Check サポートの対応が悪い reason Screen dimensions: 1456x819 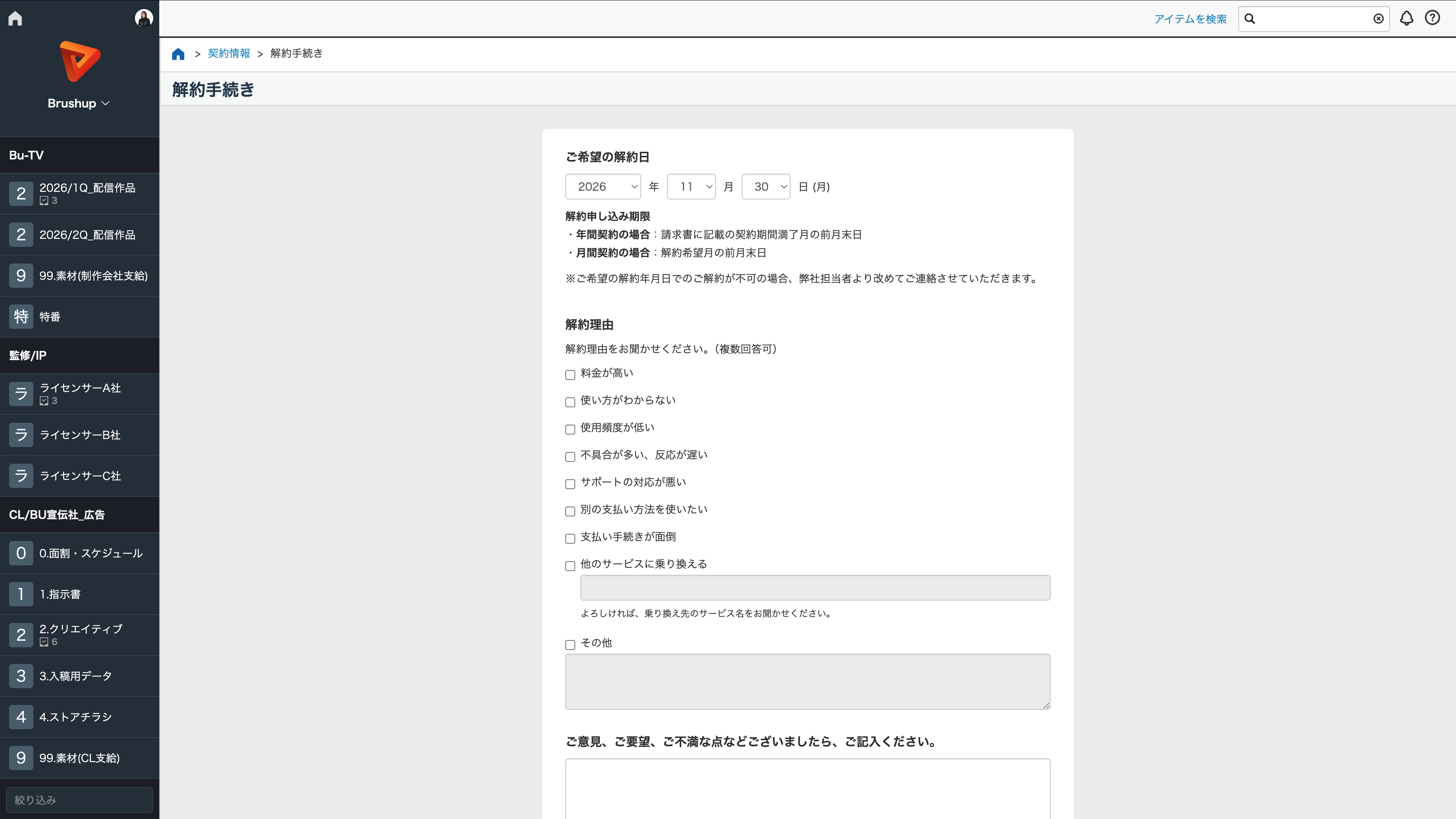(x=570, y=484)
